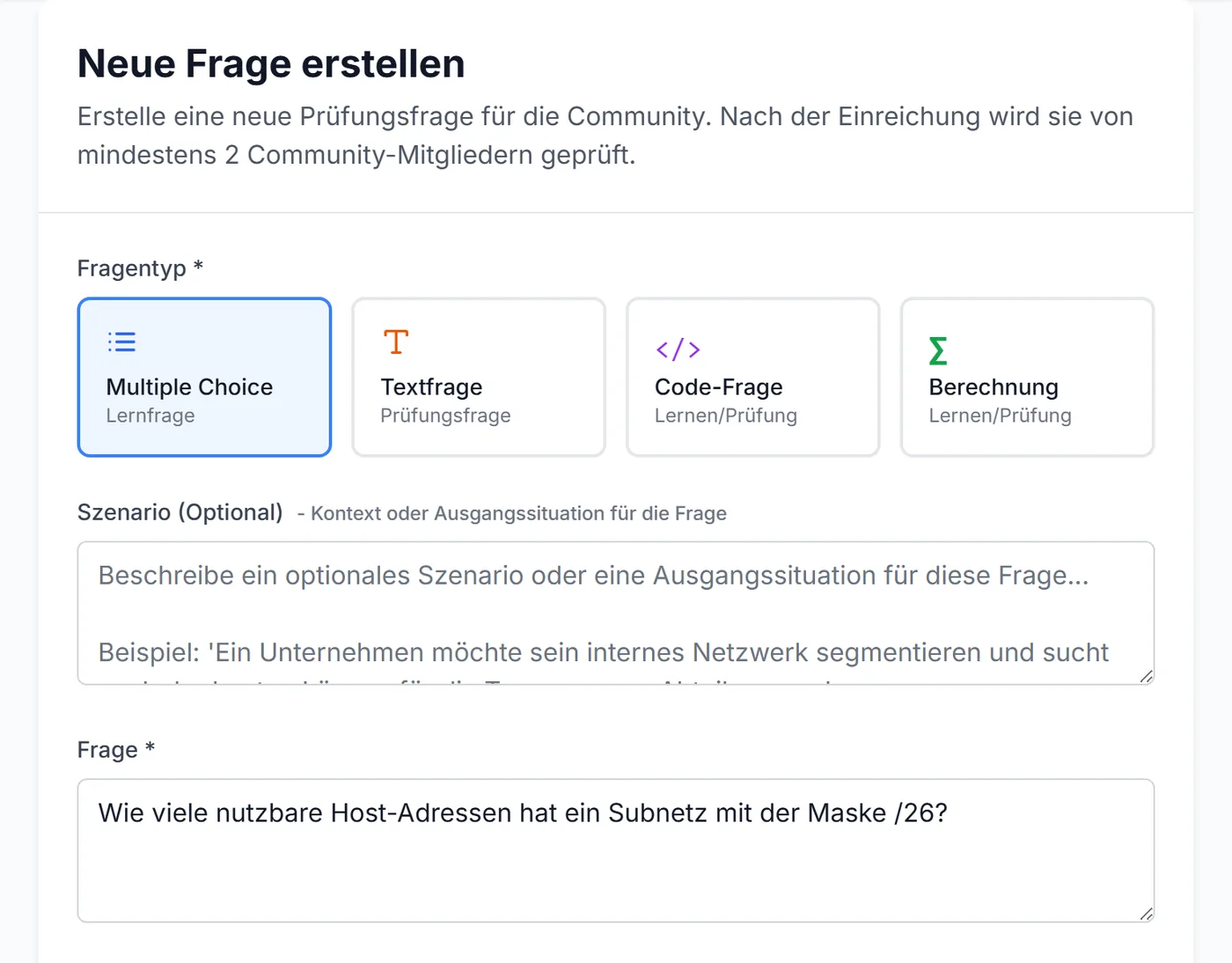
Task: Click the purple Code-Frage brackets icon
Action: (x=678, y=349)
